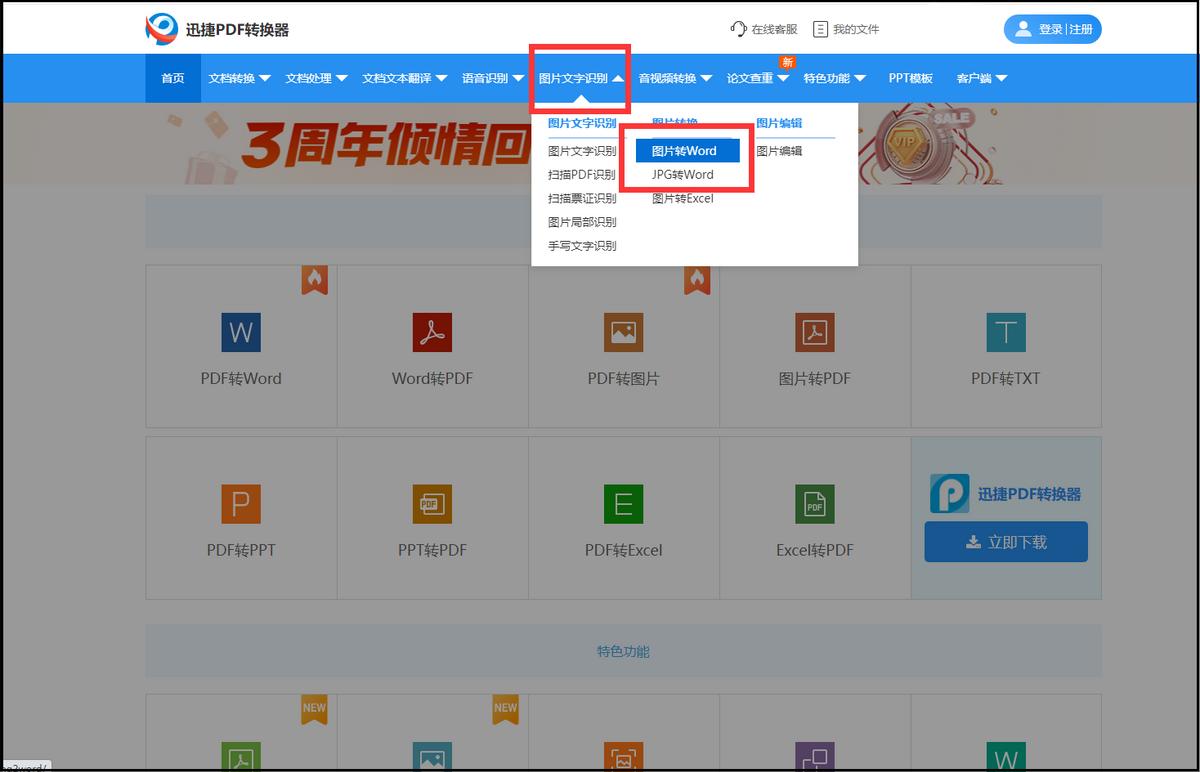Click the 图片转PDF tool icon

[x=814, y=333]
